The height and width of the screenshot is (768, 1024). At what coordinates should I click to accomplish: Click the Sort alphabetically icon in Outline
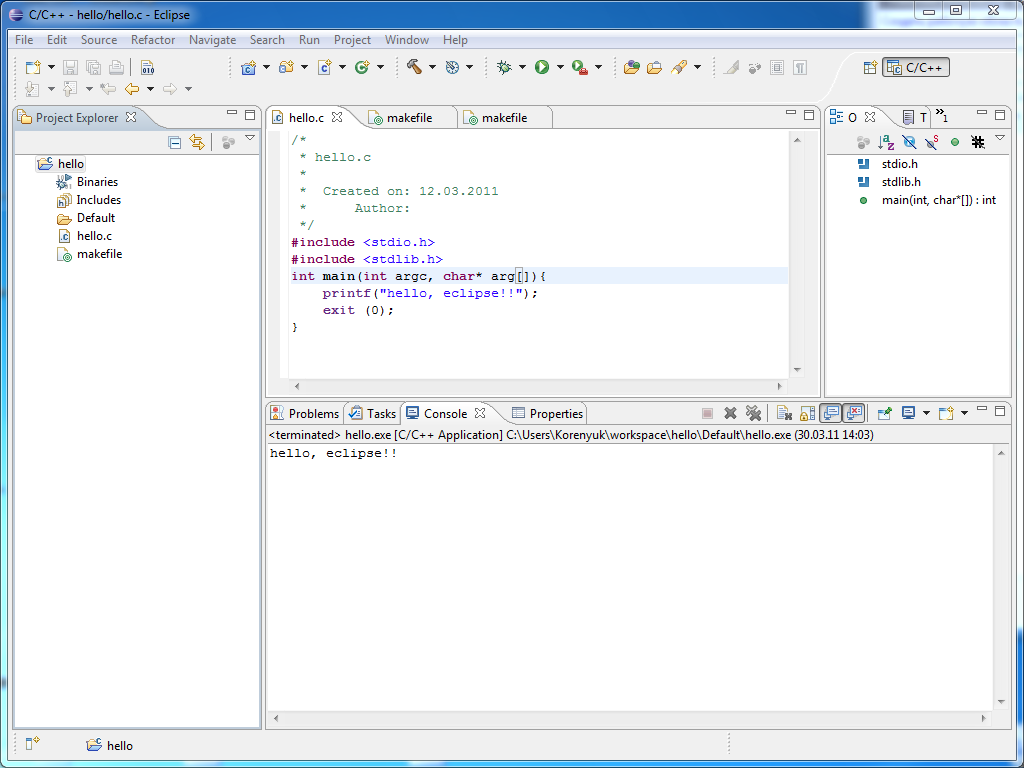(x=886, y=142)
